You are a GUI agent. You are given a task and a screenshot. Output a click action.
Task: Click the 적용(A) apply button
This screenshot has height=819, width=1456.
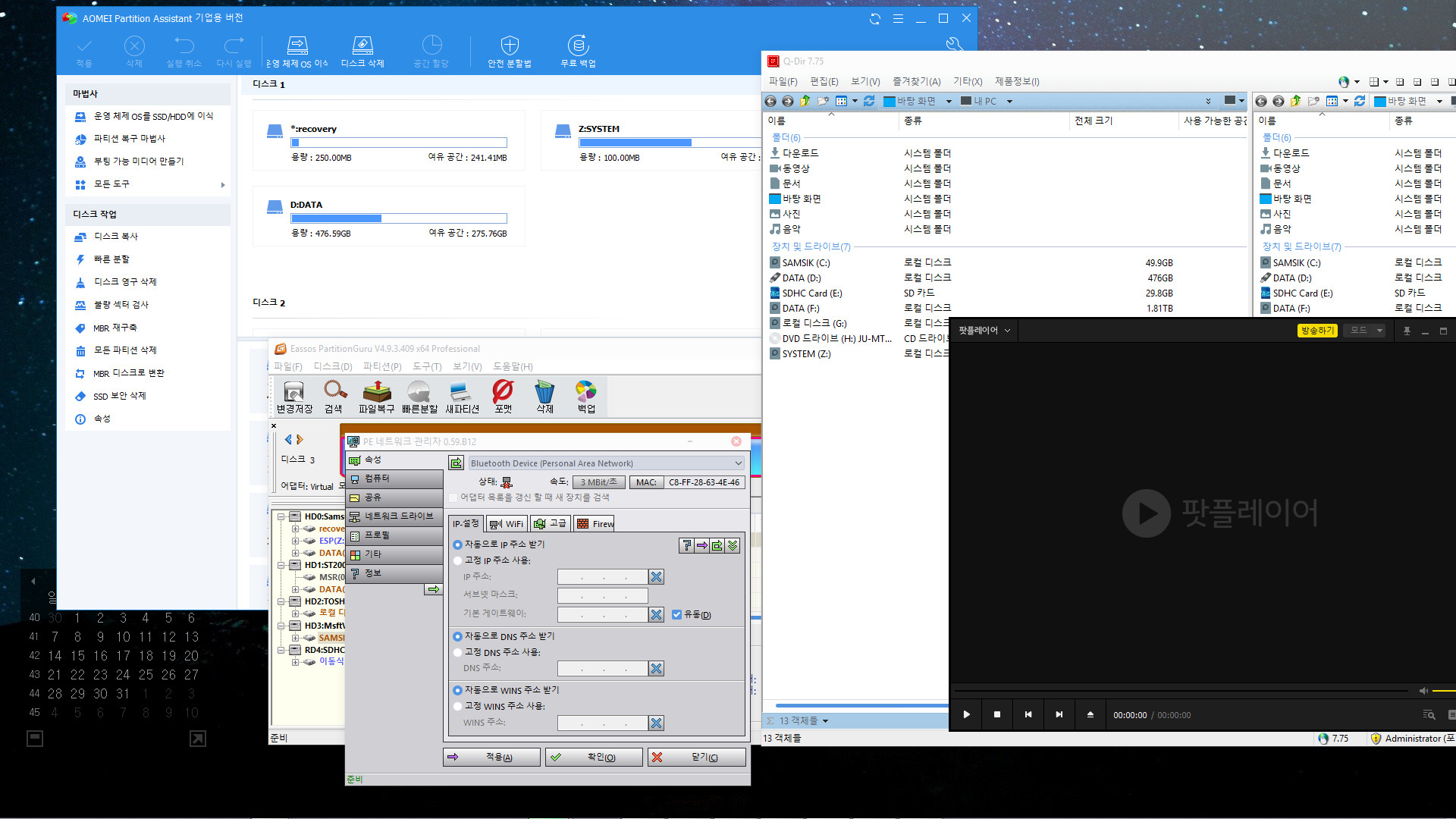491,758
